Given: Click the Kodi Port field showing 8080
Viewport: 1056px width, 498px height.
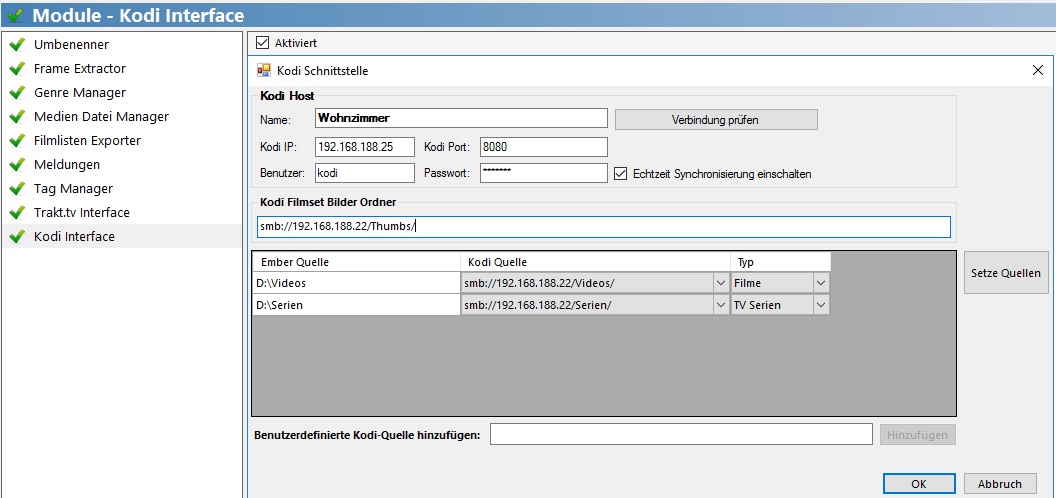Looking at the screenshot, I should (544, 147).
